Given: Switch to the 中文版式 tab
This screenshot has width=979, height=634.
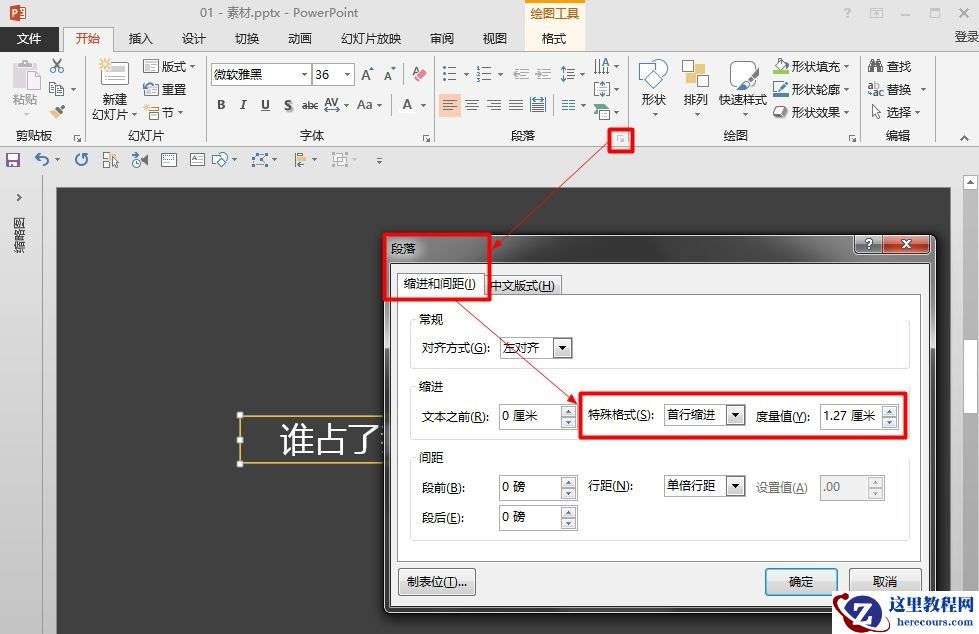Looking at the screenshot, I should tap(524, 285).
